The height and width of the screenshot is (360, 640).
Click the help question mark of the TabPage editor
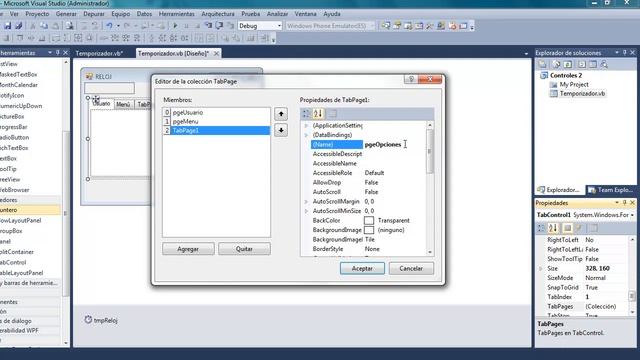pyautogui.click(x=411, y=79)
